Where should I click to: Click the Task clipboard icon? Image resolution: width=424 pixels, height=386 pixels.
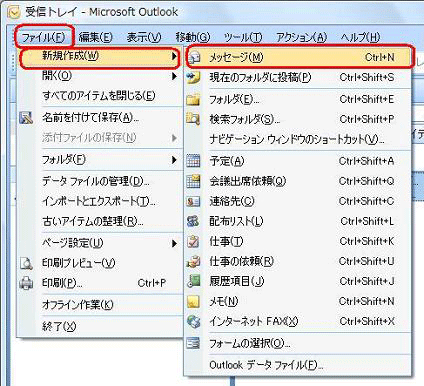193,241
